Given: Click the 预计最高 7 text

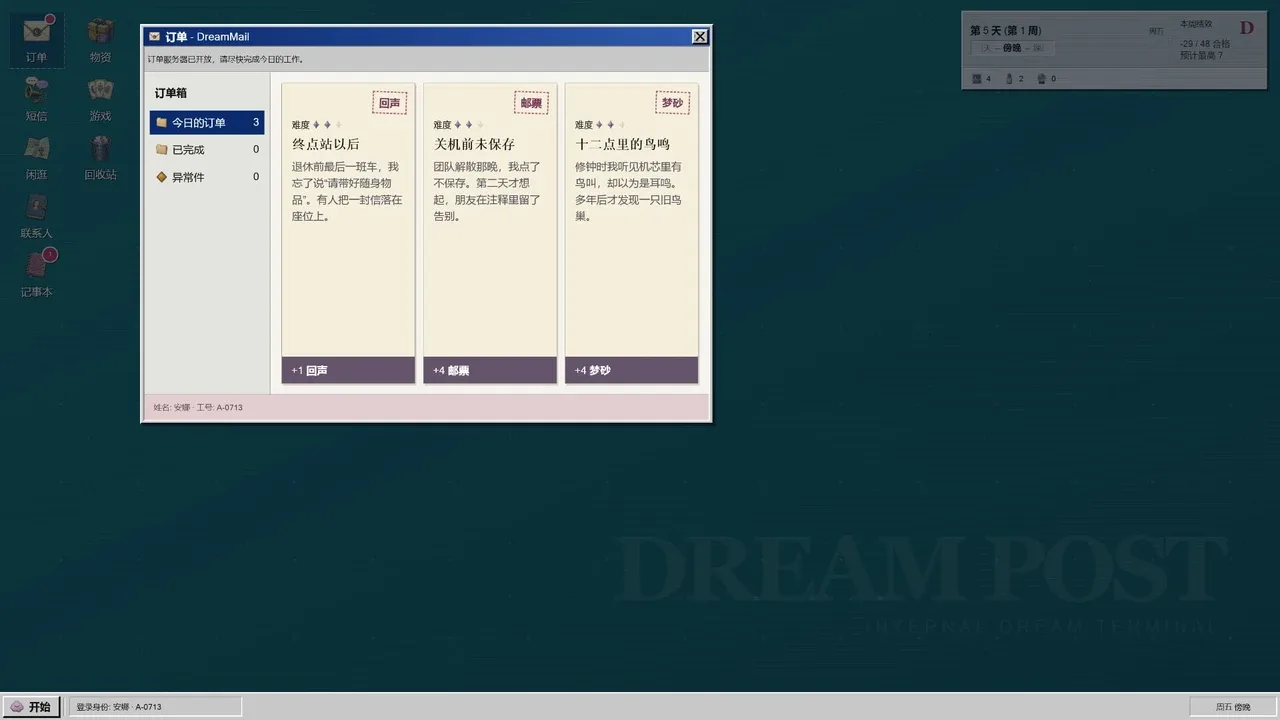Looking at the screenshot, I should pyautogui.click(x=1201, y=55).
